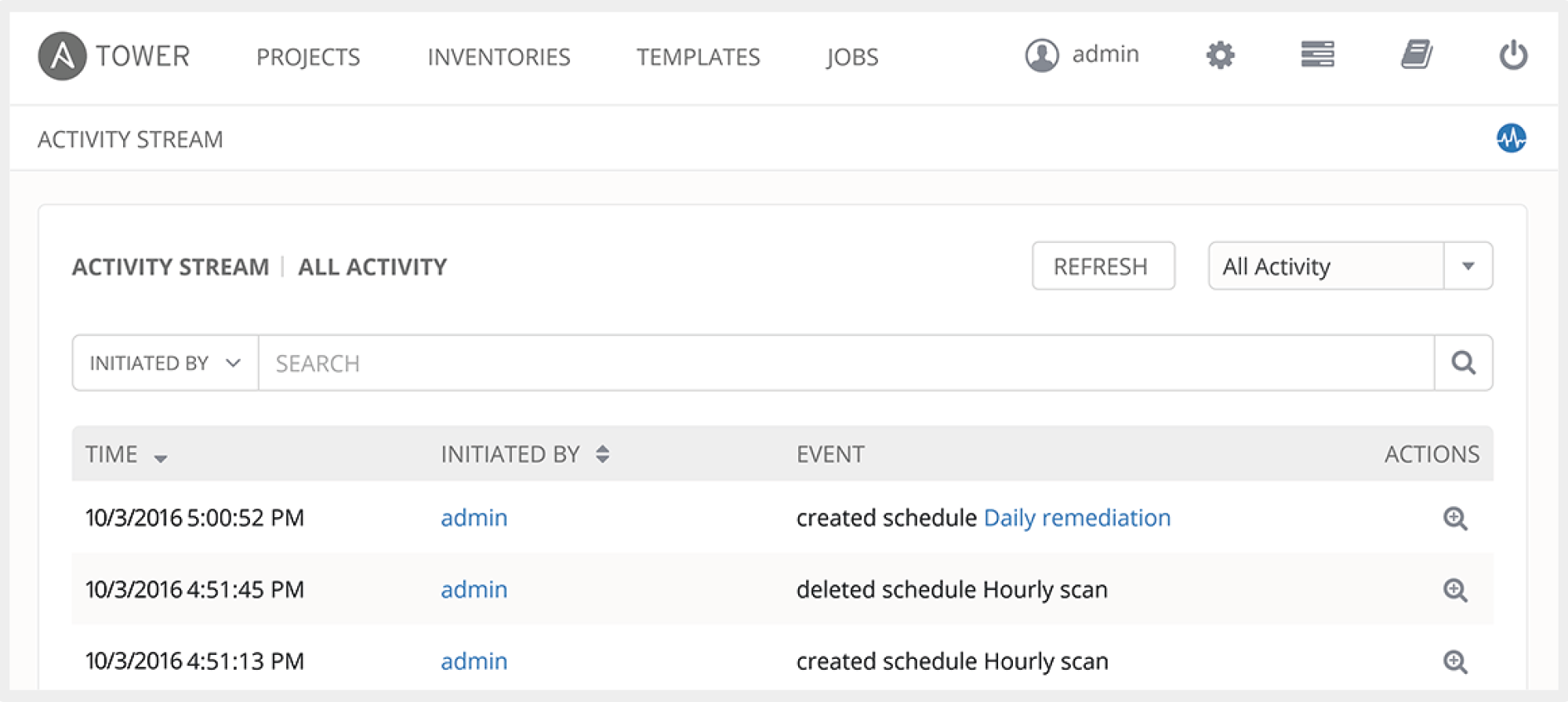Image resolution: width=1568 pixels, height=702 pixels.
Task: View details of Daily remediation event
Action: tap(1455, 518)
